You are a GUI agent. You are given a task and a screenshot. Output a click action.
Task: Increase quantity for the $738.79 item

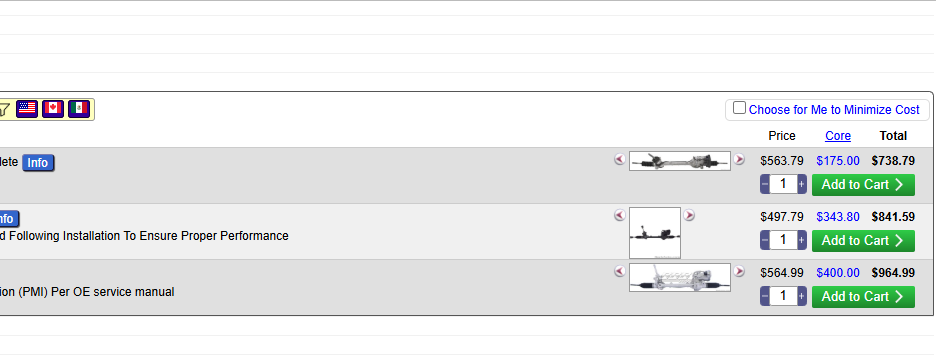pyautogui.click(x=802, y=184)
